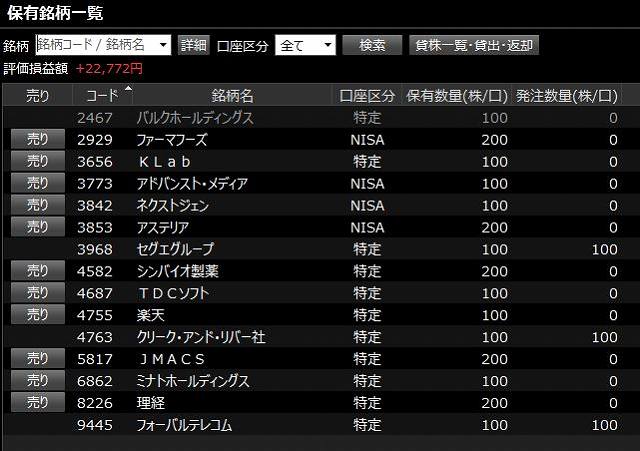
Task: Open 貸株一覧･貸出･返却
Action: [474, 45]
